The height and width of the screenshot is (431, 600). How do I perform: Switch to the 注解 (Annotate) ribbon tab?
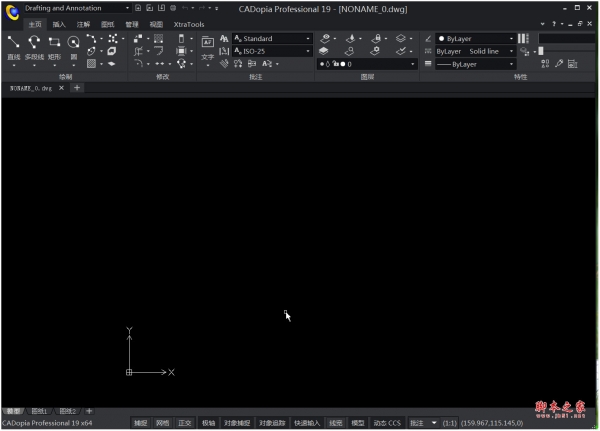[x=83, y=24]
